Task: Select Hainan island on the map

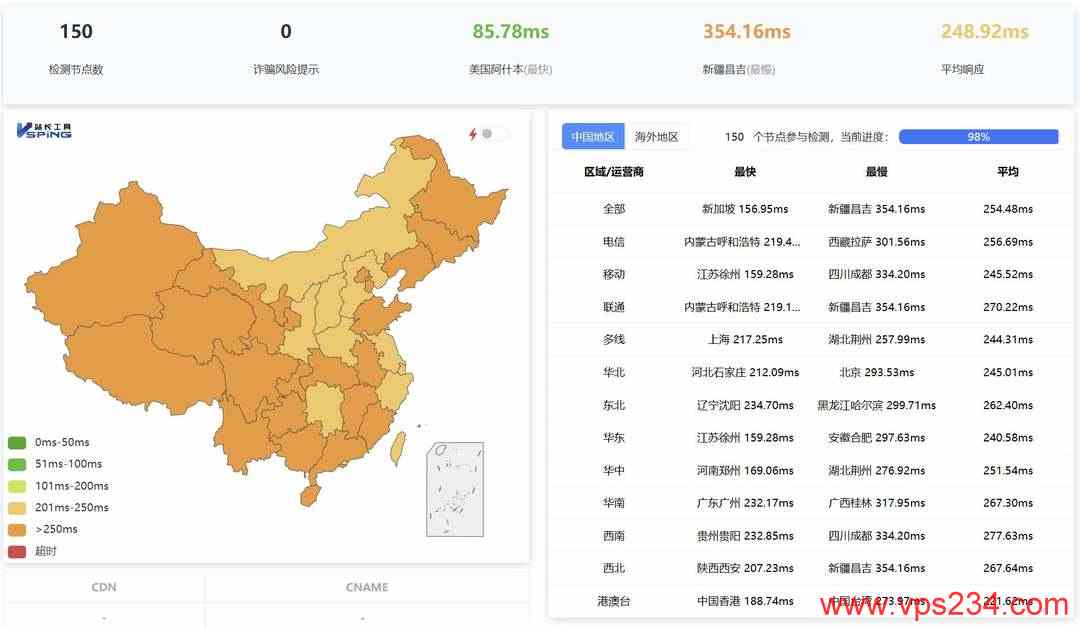Action: tap(311, 495)
